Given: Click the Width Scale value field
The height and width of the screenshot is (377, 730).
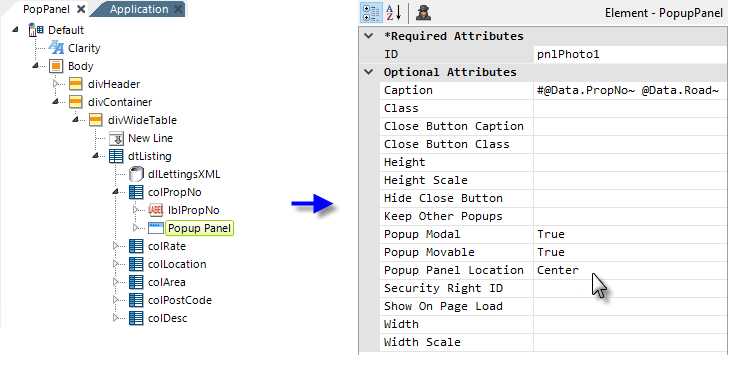Looking at the screenshot, I should coord(630,343).
